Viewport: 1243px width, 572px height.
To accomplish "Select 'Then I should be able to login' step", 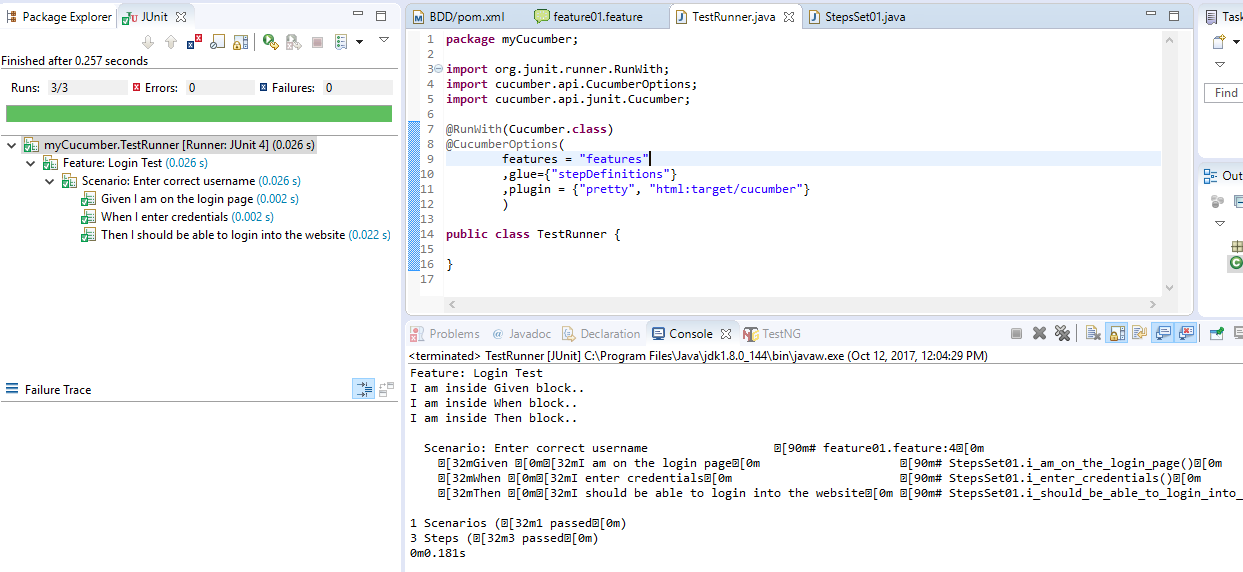I will [236, 235].
